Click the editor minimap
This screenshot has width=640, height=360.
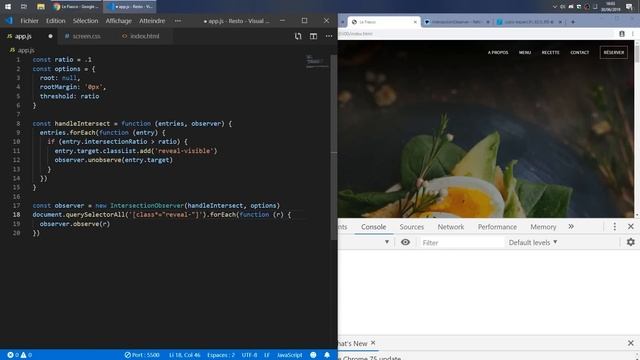(317, 61)
